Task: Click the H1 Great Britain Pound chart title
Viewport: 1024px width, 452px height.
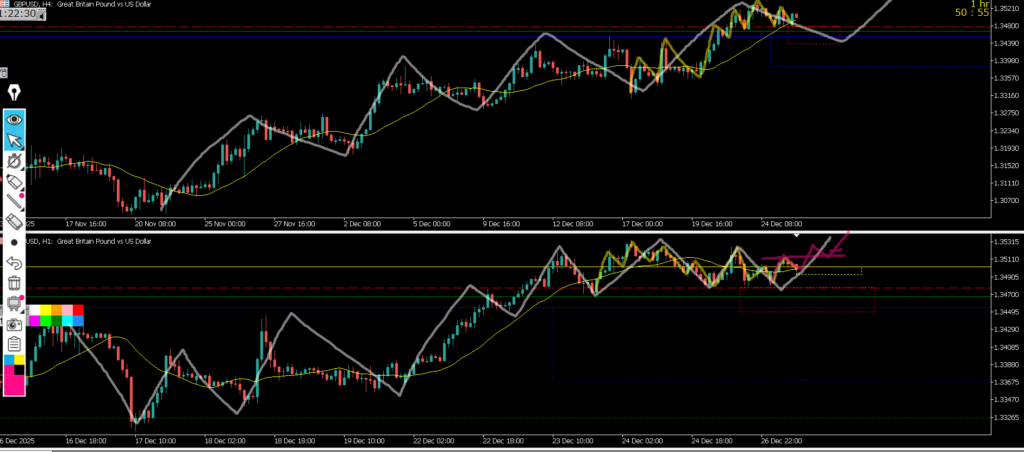Action: click(x=88, y=242)
